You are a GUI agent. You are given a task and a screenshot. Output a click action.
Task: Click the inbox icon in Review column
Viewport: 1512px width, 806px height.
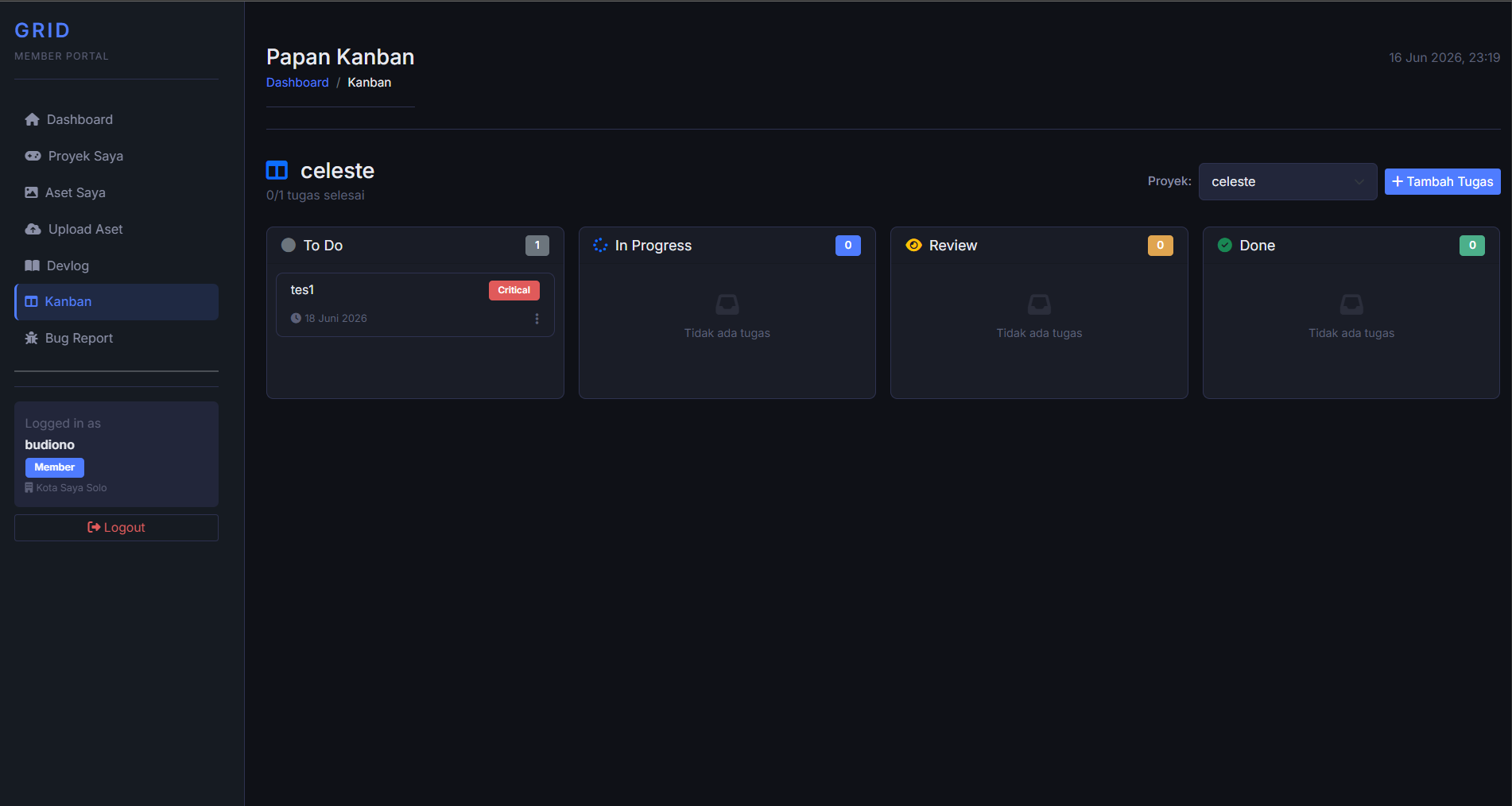1039,304
